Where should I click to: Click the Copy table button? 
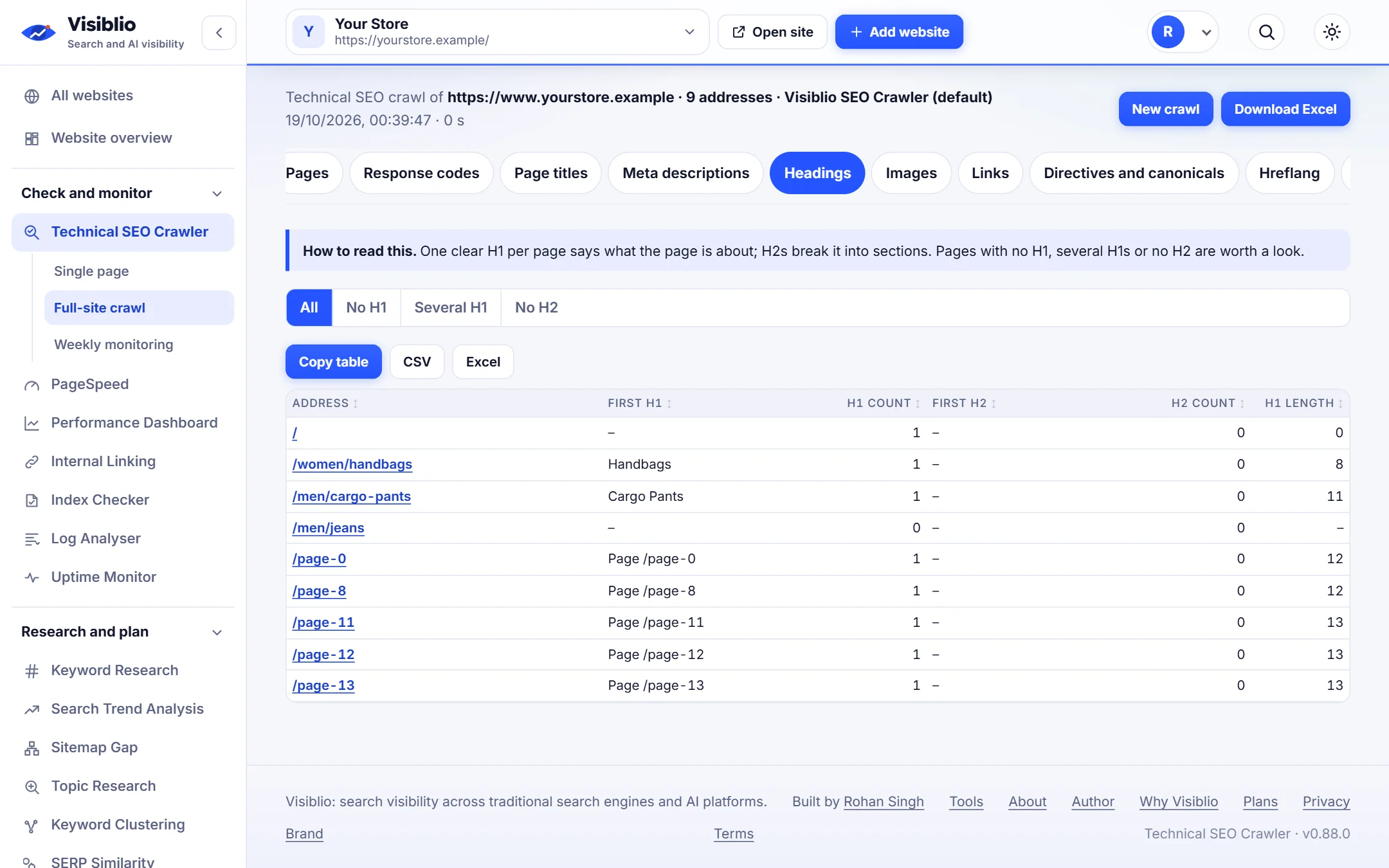333,362
